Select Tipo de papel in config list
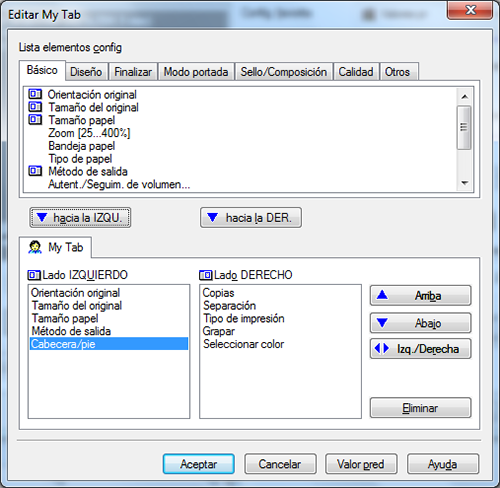Image resolution: width=500 pixels, height=488 pixels. (80, 159)
